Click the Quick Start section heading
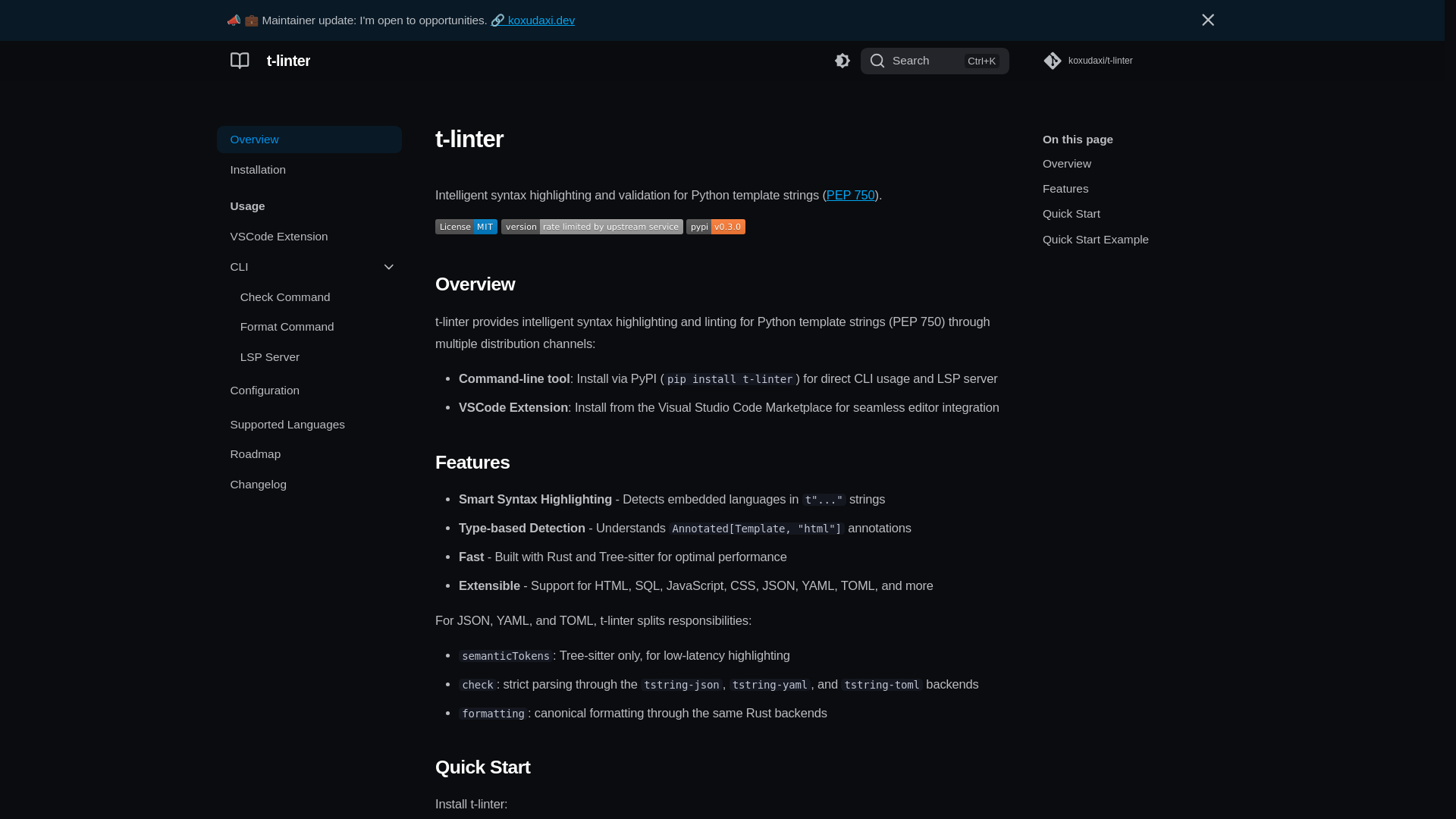The height and width of the screenshot is (819, 1456). pos(482,767)
